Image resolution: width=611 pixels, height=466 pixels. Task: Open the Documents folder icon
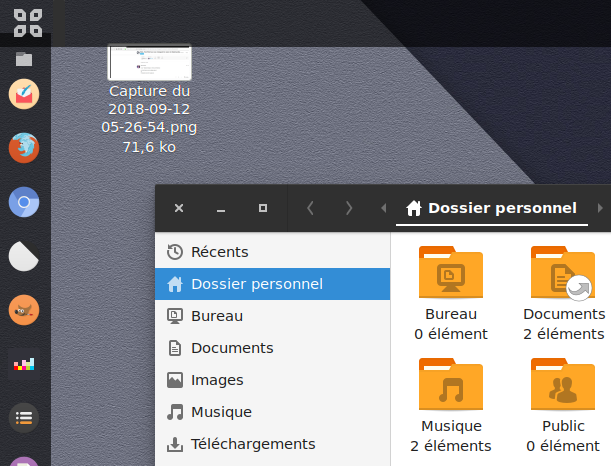(562, 275)
